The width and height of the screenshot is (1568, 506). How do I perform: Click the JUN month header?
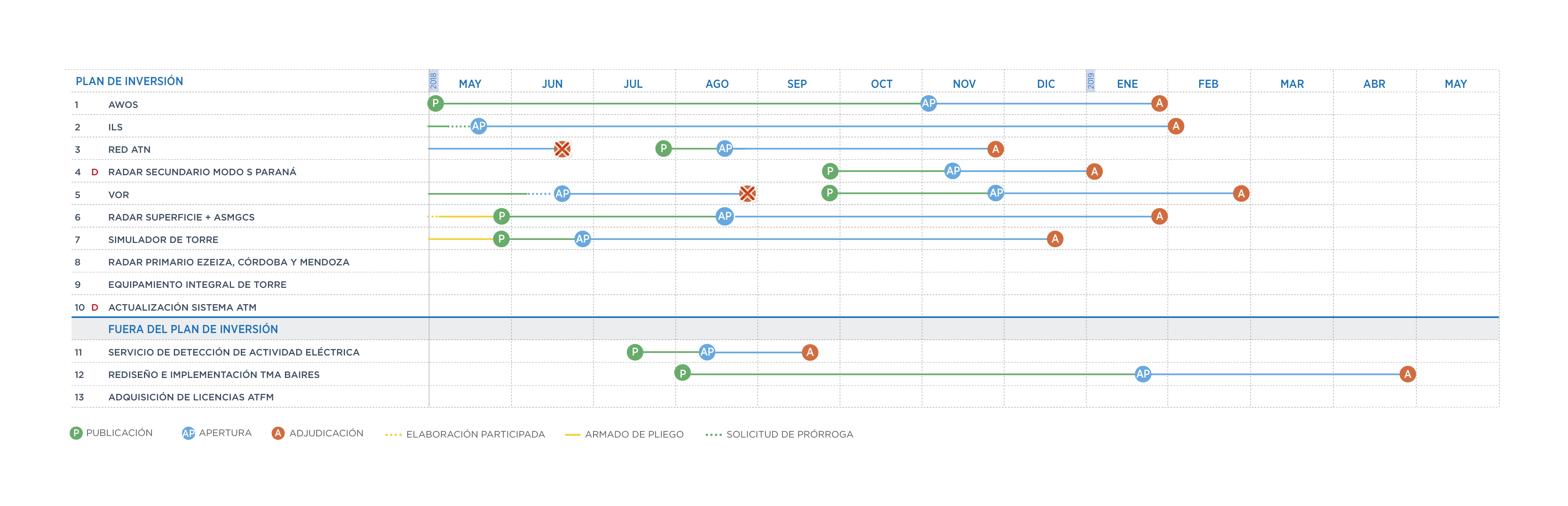[552, 84]
